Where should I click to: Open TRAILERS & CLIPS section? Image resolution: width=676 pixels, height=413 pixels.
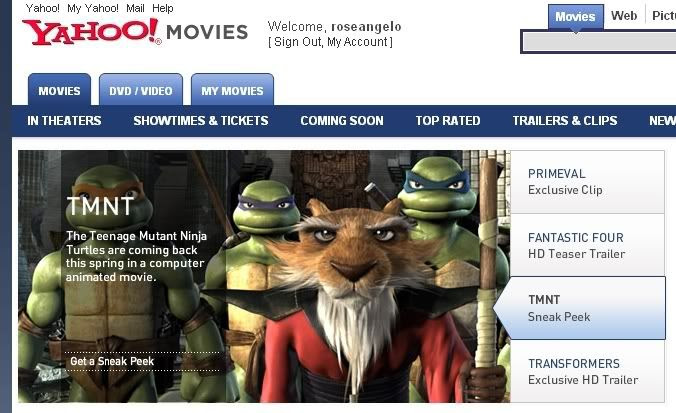click(565, 121)
